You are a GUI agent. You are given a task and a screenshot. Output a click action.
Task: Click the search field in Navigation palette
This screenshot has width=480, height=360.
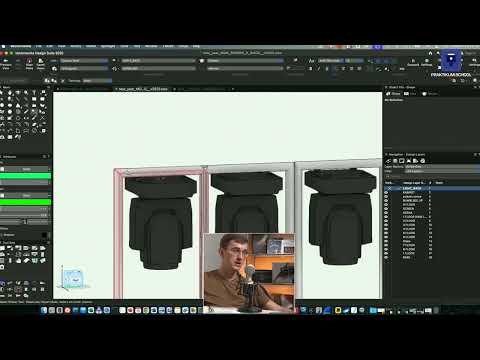433,176
